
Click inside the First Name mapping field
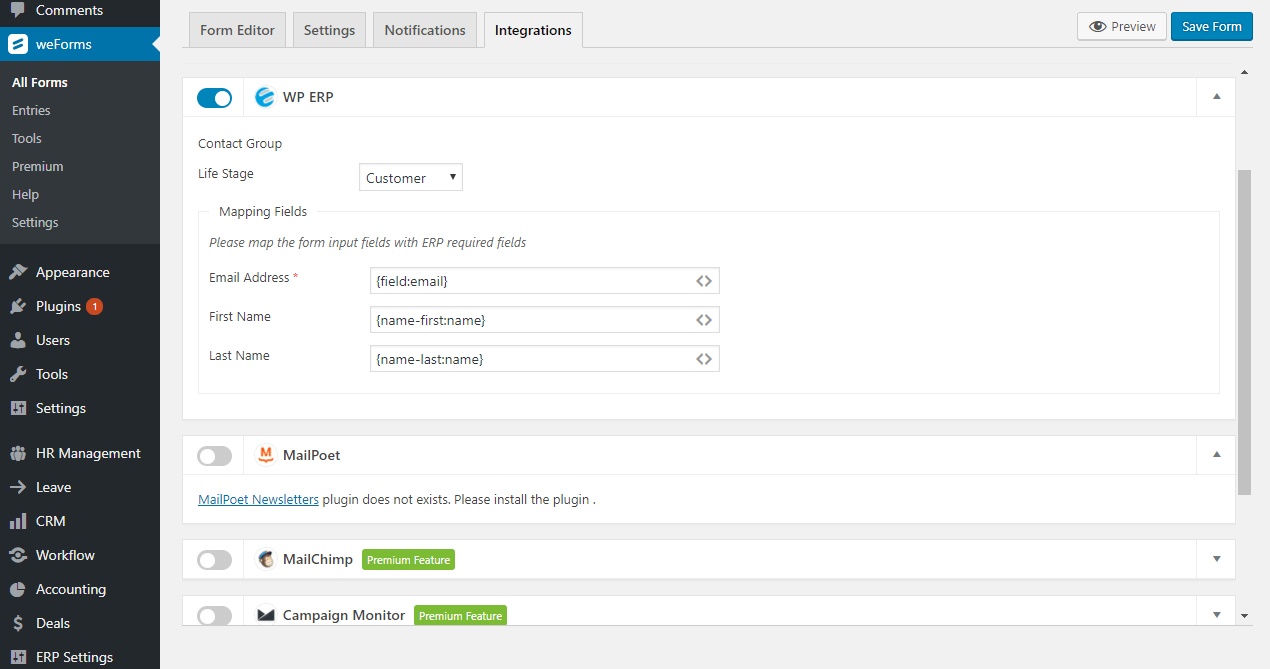tap(530, 319)
